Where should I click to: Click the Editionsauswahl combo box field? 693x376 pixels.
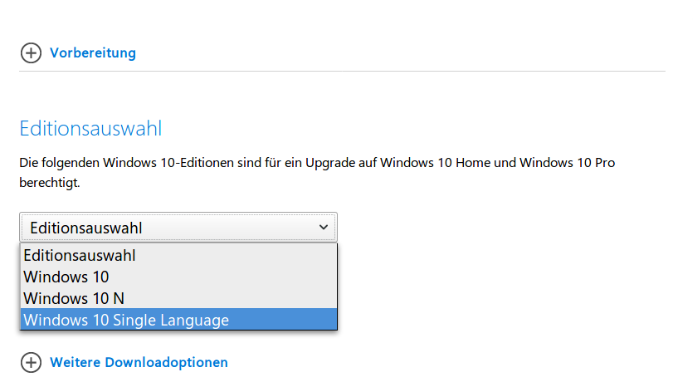178,228
